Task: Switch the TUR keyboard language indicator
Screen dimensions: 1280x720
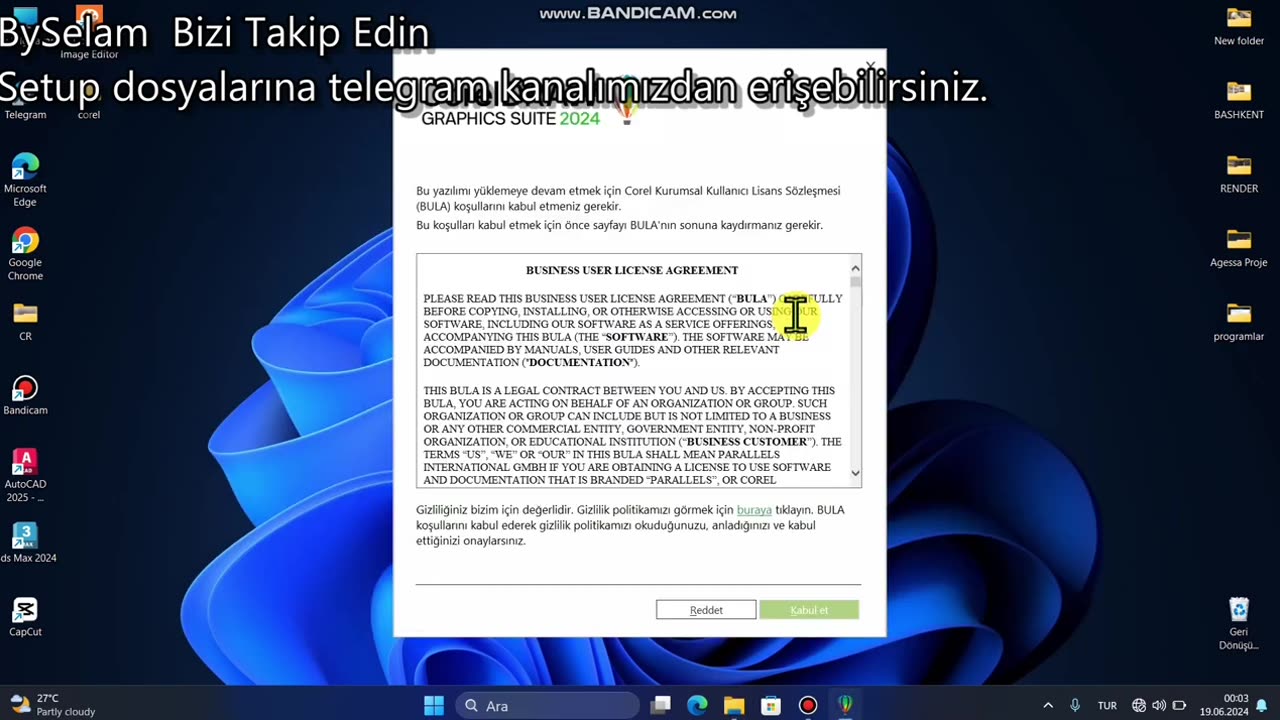Action: click(1107, 706)
